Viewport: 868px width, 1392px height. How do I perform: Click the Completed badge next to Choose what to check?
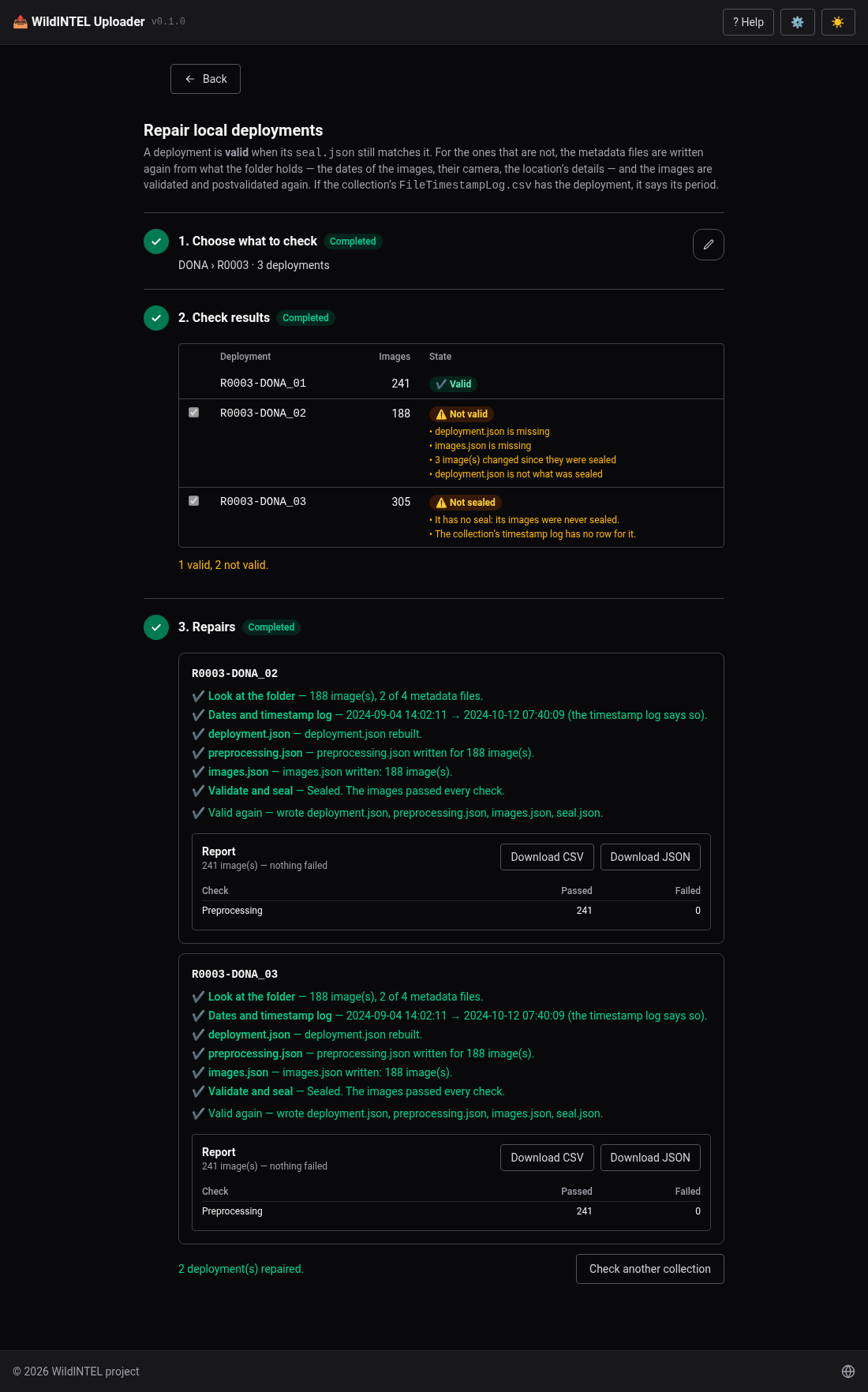pyautogui.click(x=353, y=241)
